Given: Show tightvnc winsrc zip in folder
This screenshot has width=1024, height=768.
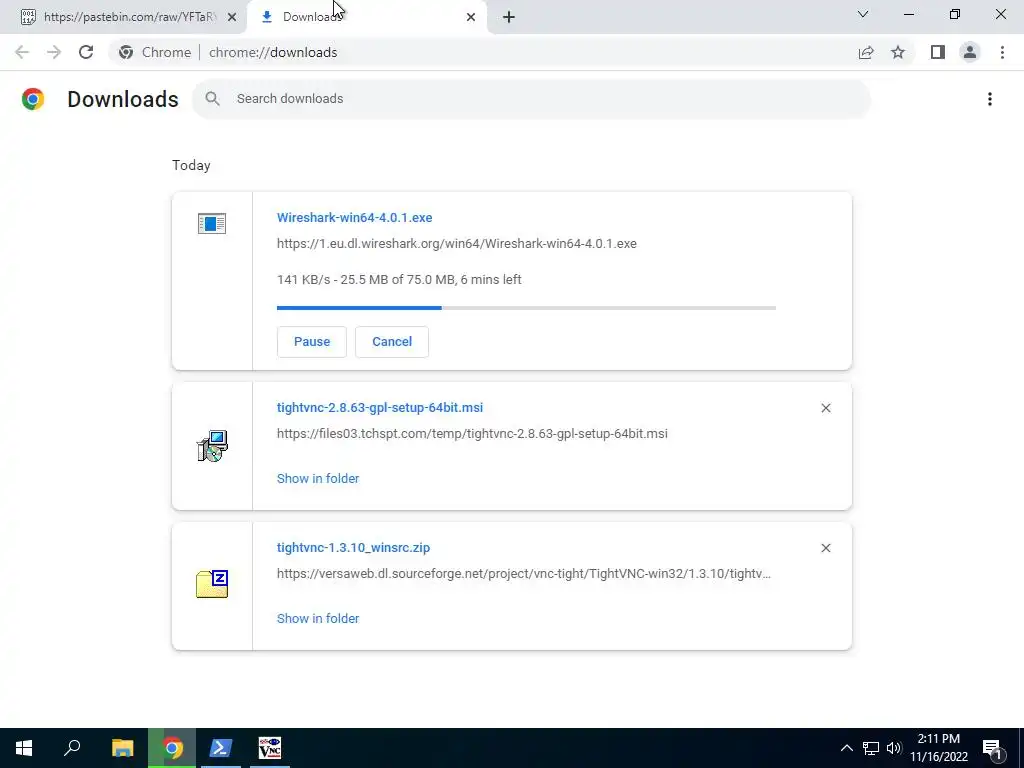Looking at the screenshot, I should tap(318, 618).
